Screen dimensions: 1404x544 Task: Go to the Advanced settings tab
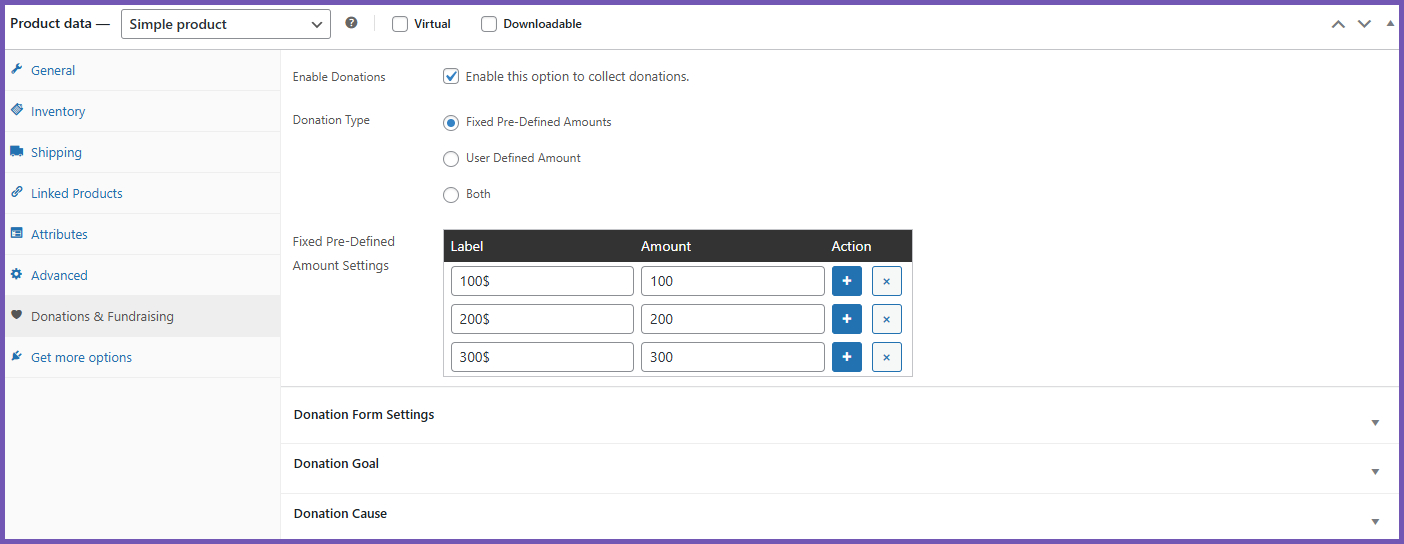59,276
